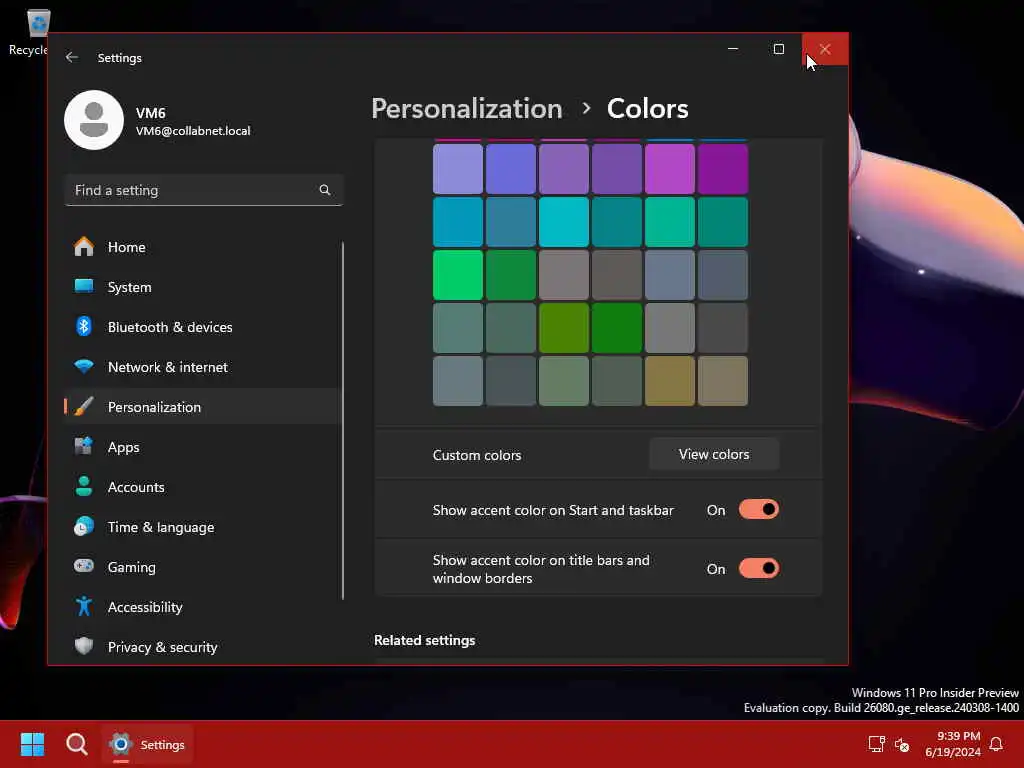Image resolution: width=1024 pixels, height=768 pixels.
Task: Click the Privacy & security shield icon
Action: pos(84,647)
